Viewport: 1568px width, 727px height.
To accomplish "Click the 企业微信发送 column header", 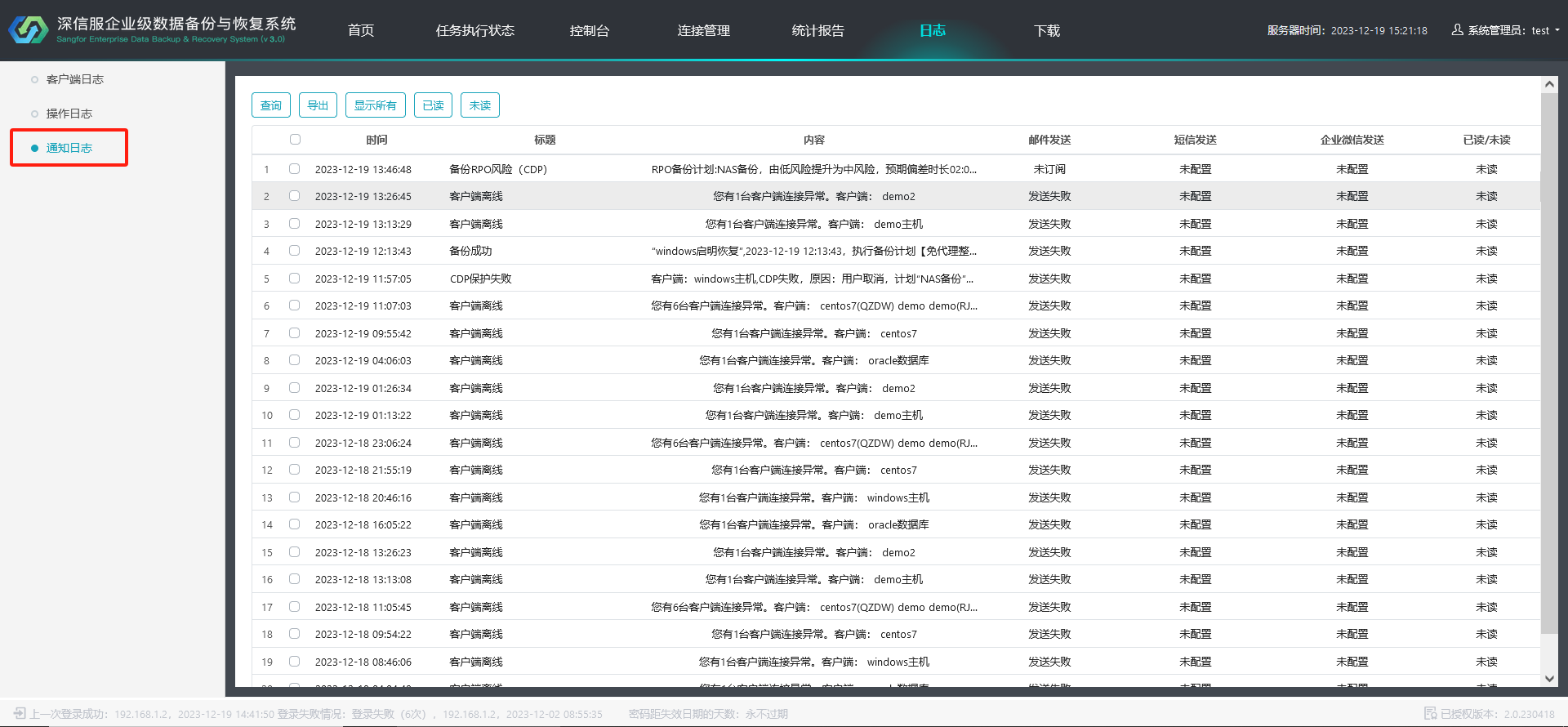I will pos(1352,140).
